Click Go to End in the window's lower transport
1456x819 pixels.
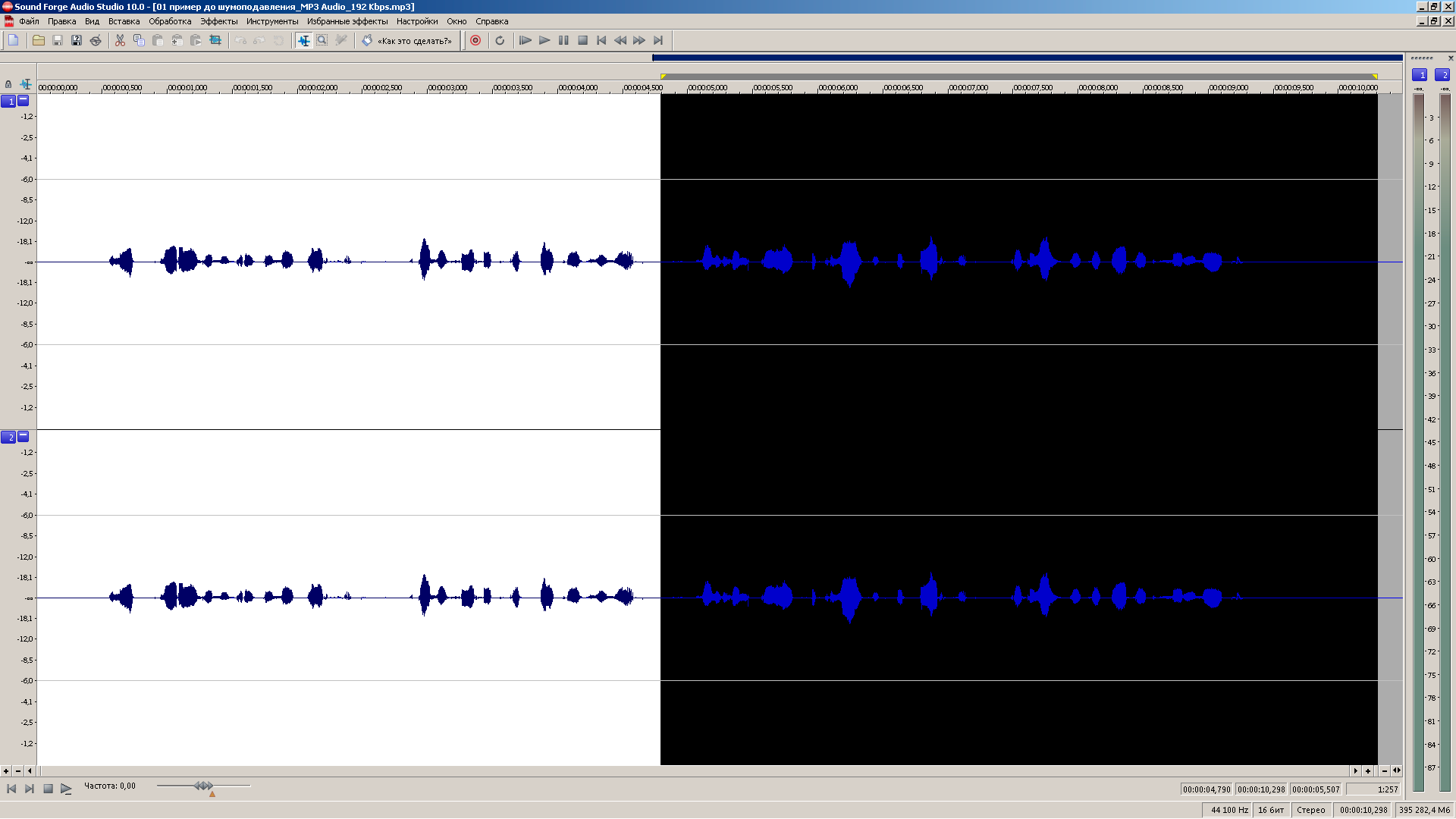30,789
